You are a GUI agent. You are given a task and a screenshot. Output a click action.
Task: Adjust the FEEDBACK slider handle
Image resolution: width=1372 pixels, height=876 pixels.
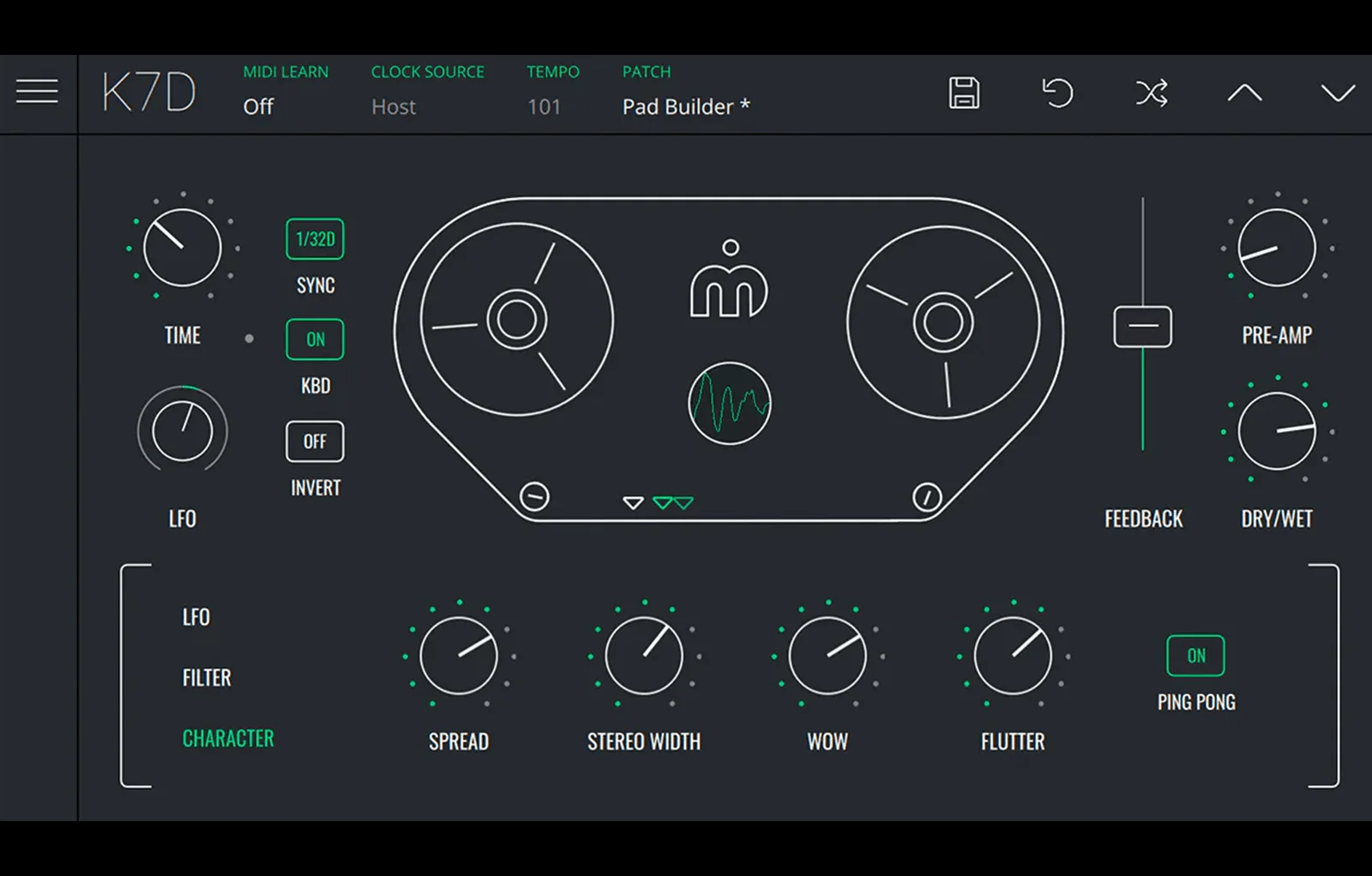click(1143, 326)
